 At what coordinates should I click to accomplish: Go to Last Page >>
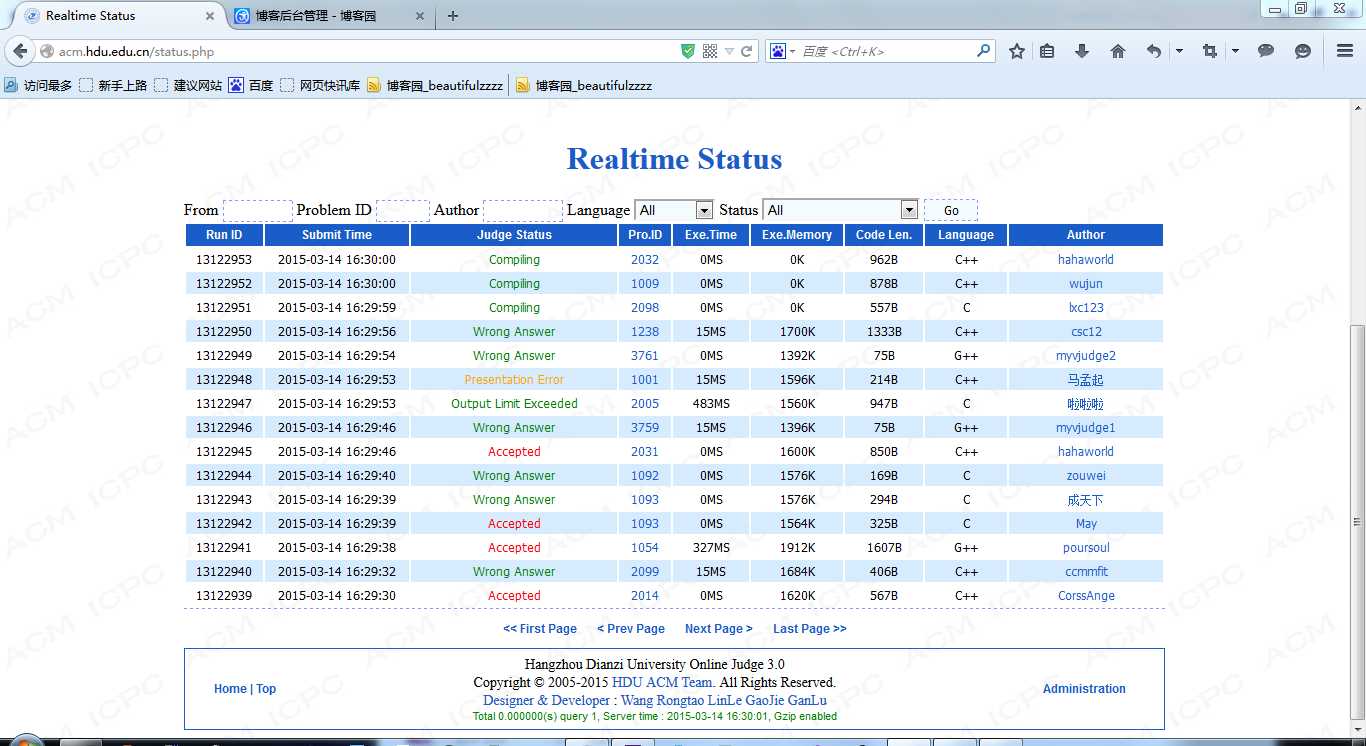coord(810,629)
